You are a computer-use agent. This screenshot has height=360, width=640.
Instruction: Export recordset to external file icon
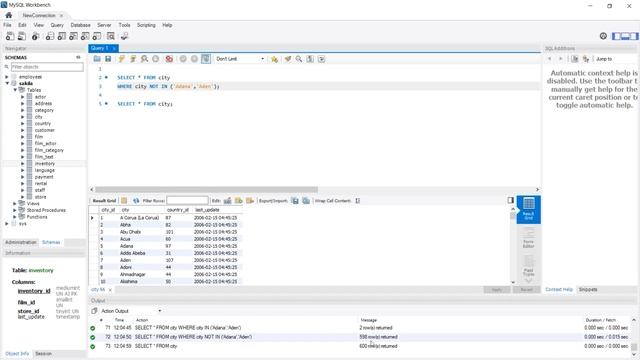pyautogui.click(x=295, y=201)
